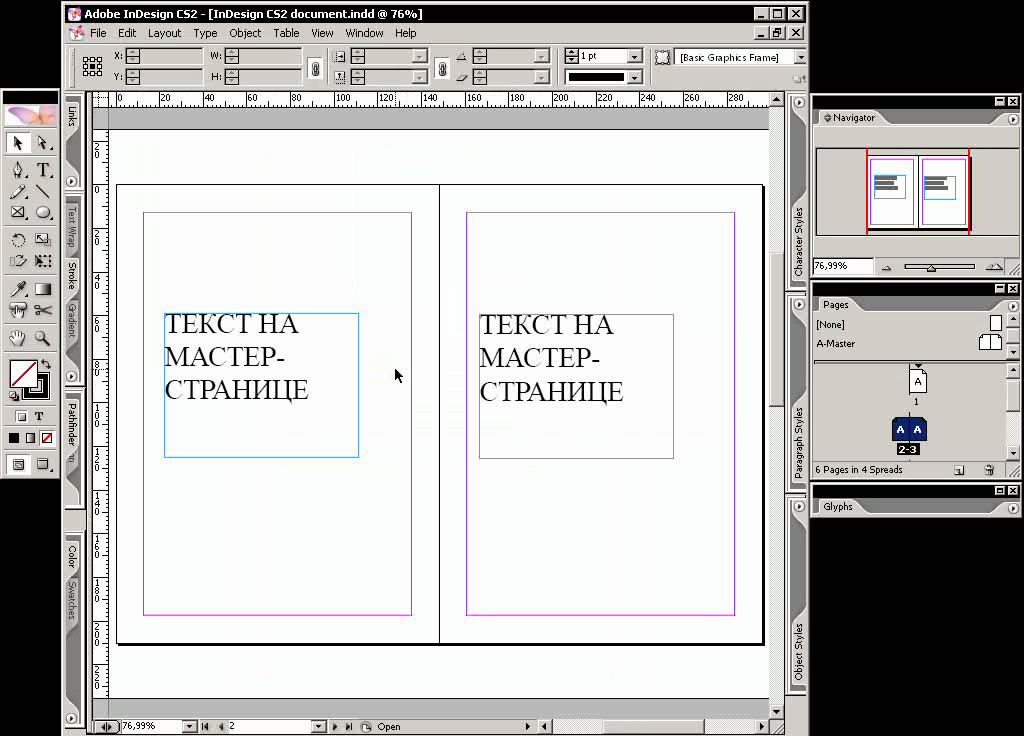Click the reference point locator grid

pyautogui.click(x=92, y=66)
